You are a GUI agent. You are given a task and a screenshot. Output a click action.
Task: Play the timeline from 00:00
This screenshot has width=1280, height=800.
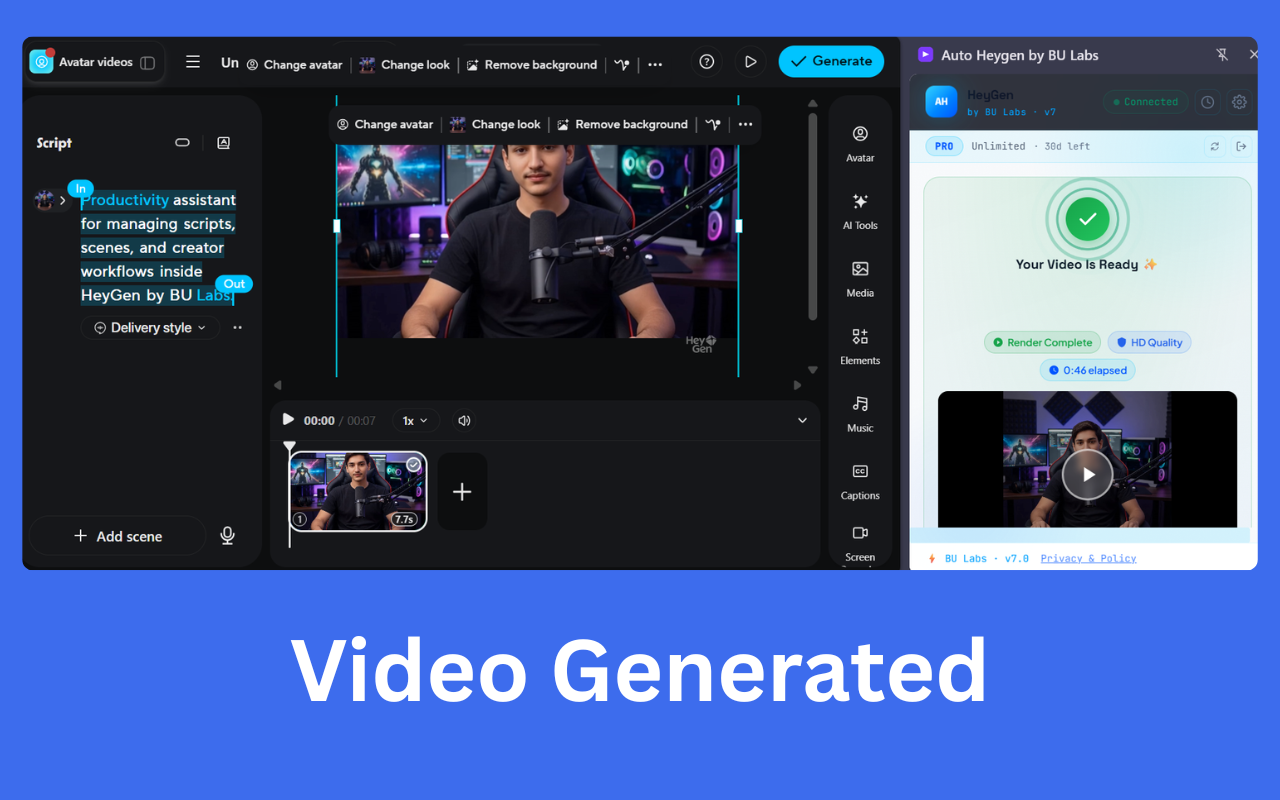pos(288,420)
